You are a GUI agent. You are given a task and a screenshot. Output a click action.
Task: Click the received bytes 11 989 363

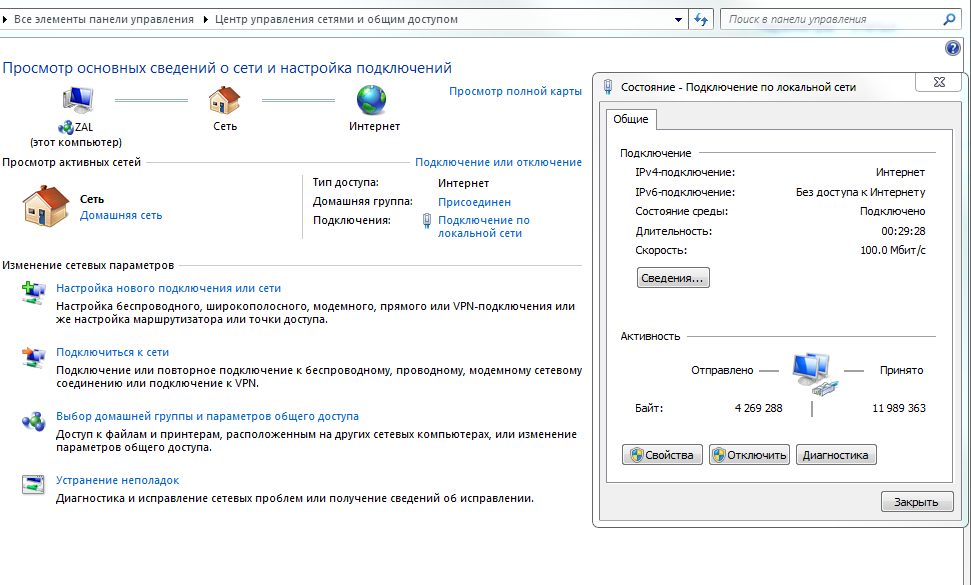899,409
